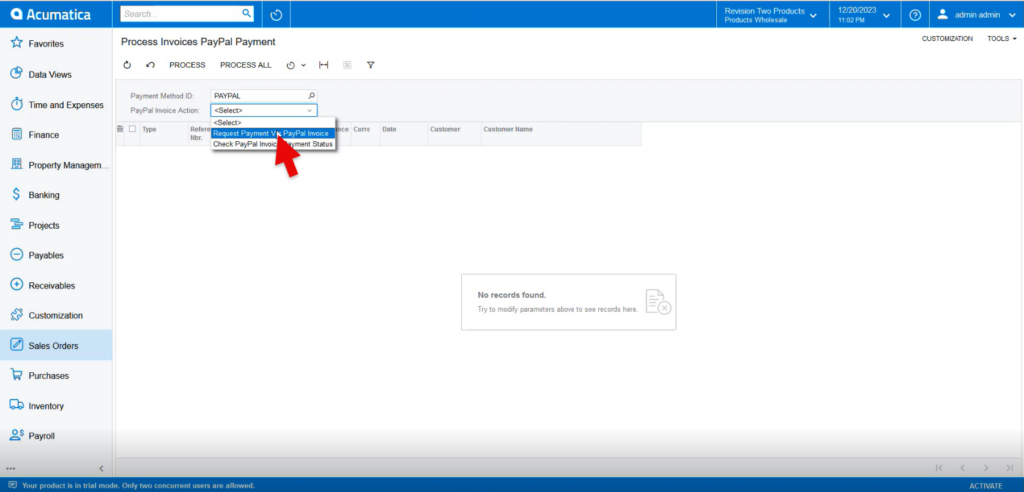1024x492 pixels.
Task: Open Projects icon in sidebar
Action: [17, 225]
